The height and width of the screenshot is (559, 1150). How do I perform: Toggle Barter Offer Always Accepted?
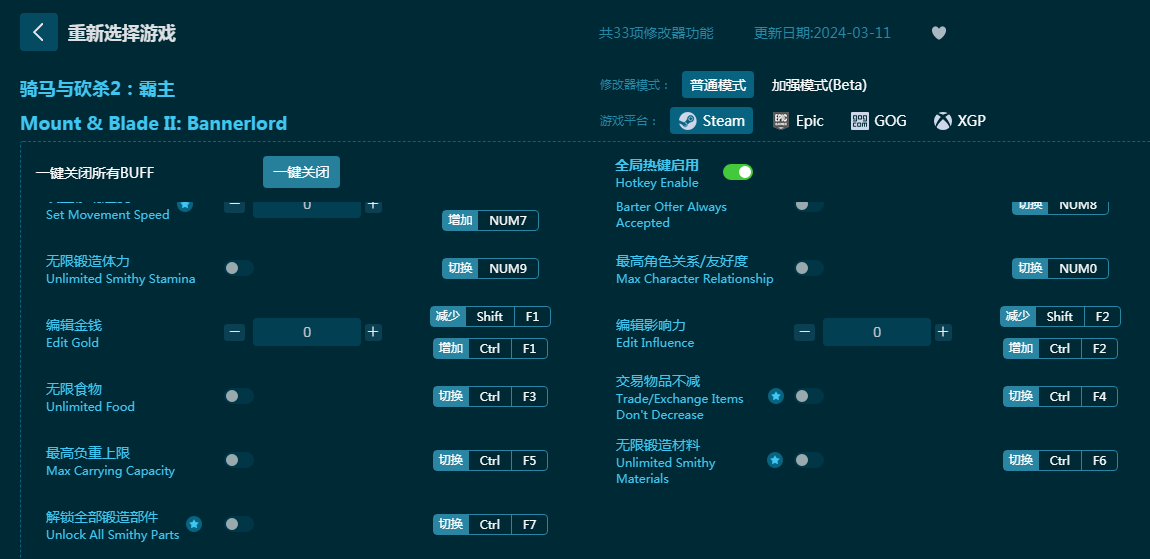pos(809,205)
